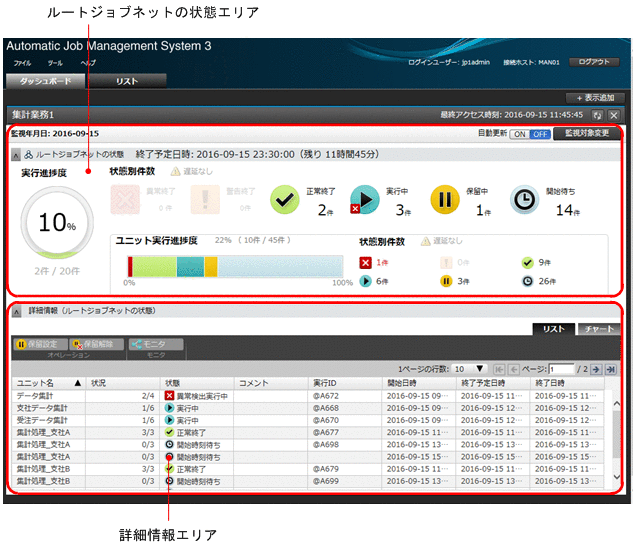Switch to the ダッシュボード tab

click(x=45, y=81)
